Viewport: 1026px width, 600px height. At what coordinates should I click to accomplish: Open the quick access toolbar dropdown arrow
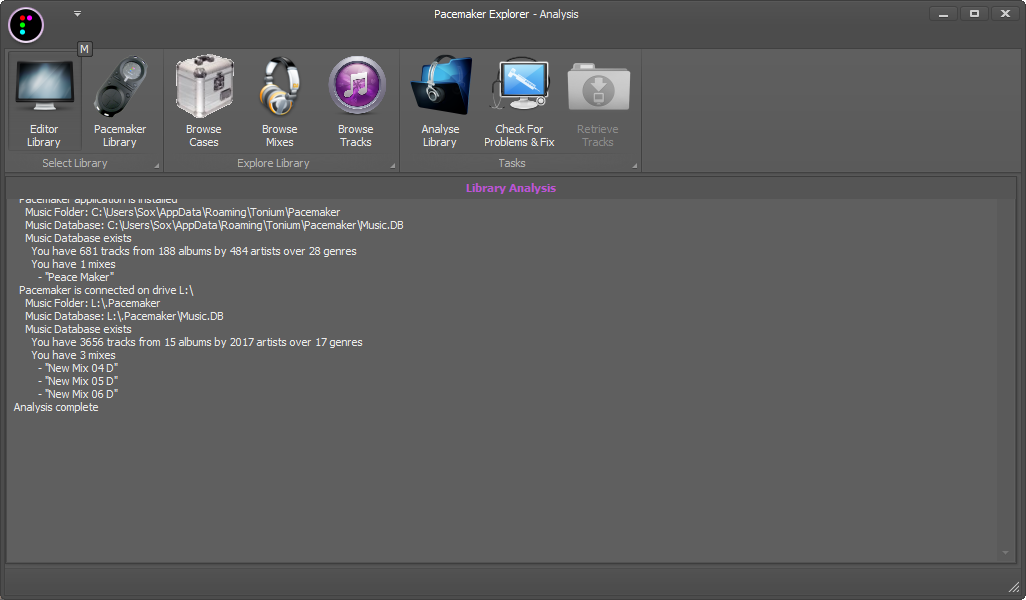click(77, 14)
